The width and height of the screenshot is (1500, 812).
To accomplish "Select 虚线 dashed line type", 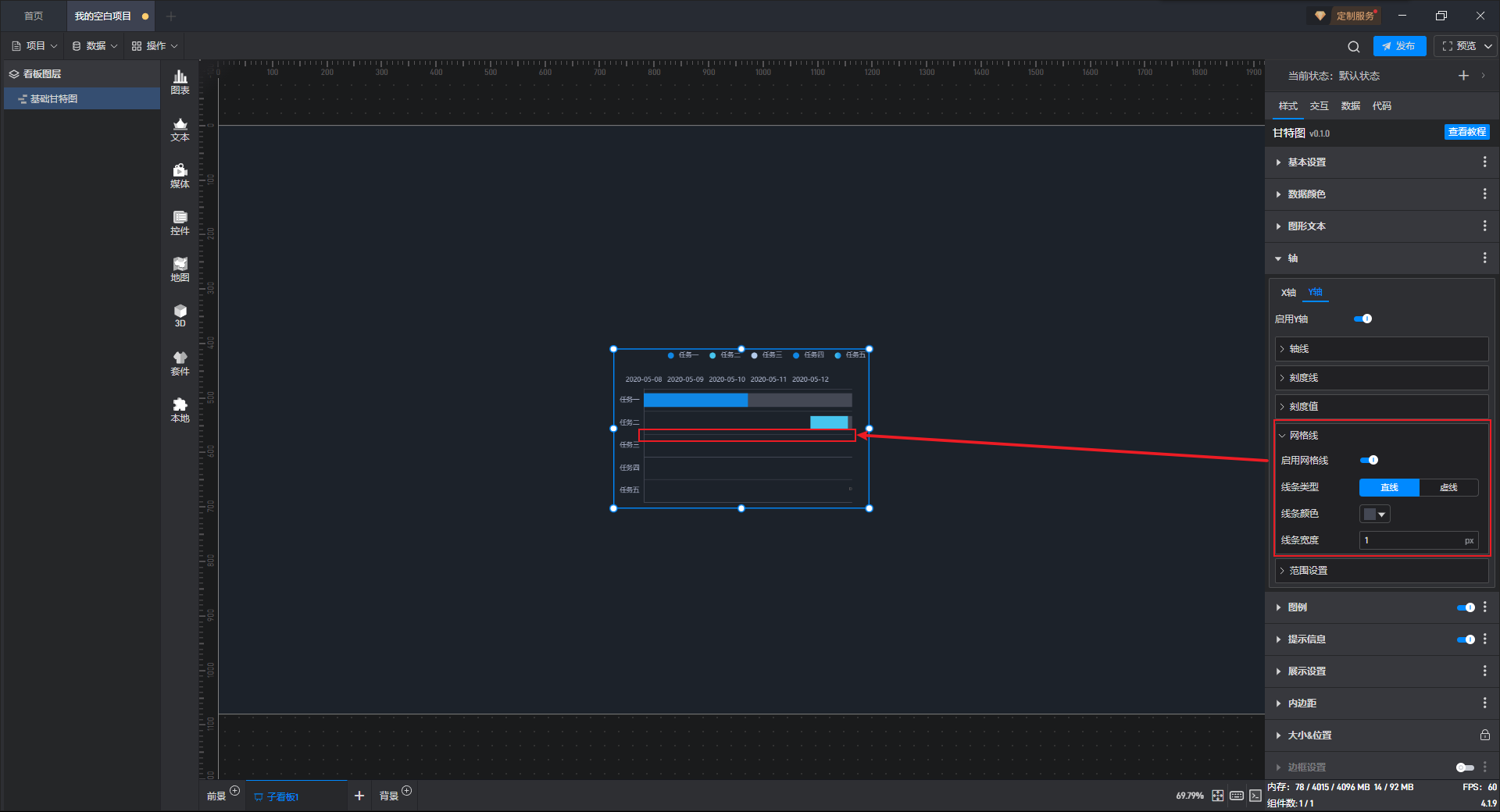I will [x=1448, y=487].
